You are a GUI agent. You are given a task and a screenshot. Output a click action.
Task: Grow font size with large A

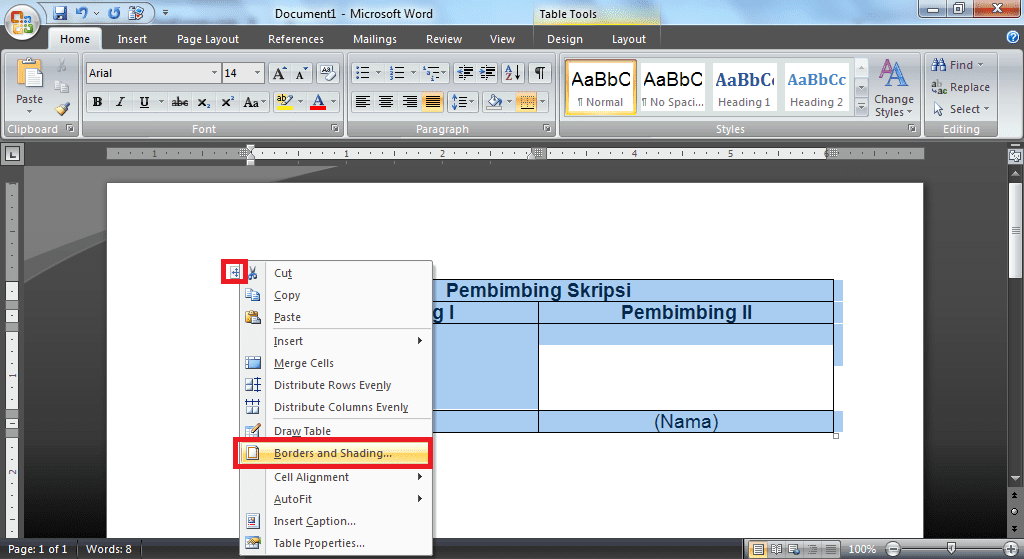point(279,73)
